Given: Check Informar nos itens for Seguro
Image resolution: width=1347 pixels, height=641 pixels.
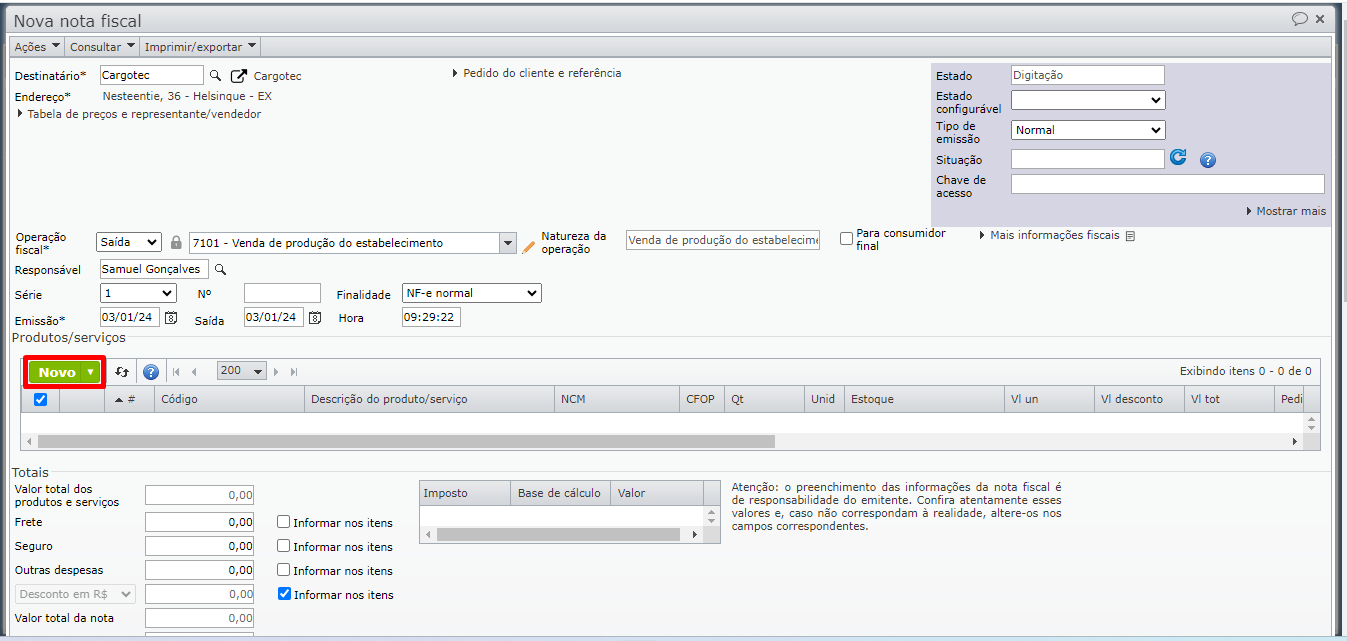Looking at the screenshot, I should [x=284, y=546].
